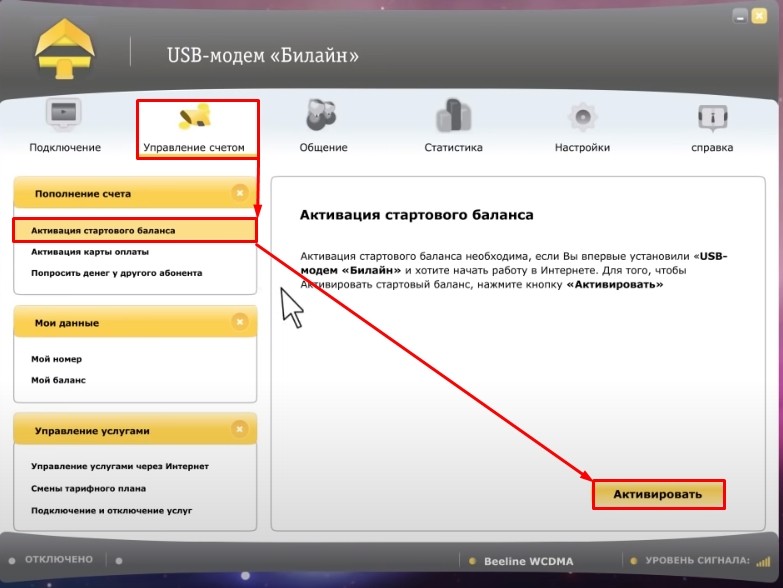Click the signal strength bars icon
This screenshot has width=783, height=588.
(763, 561)
